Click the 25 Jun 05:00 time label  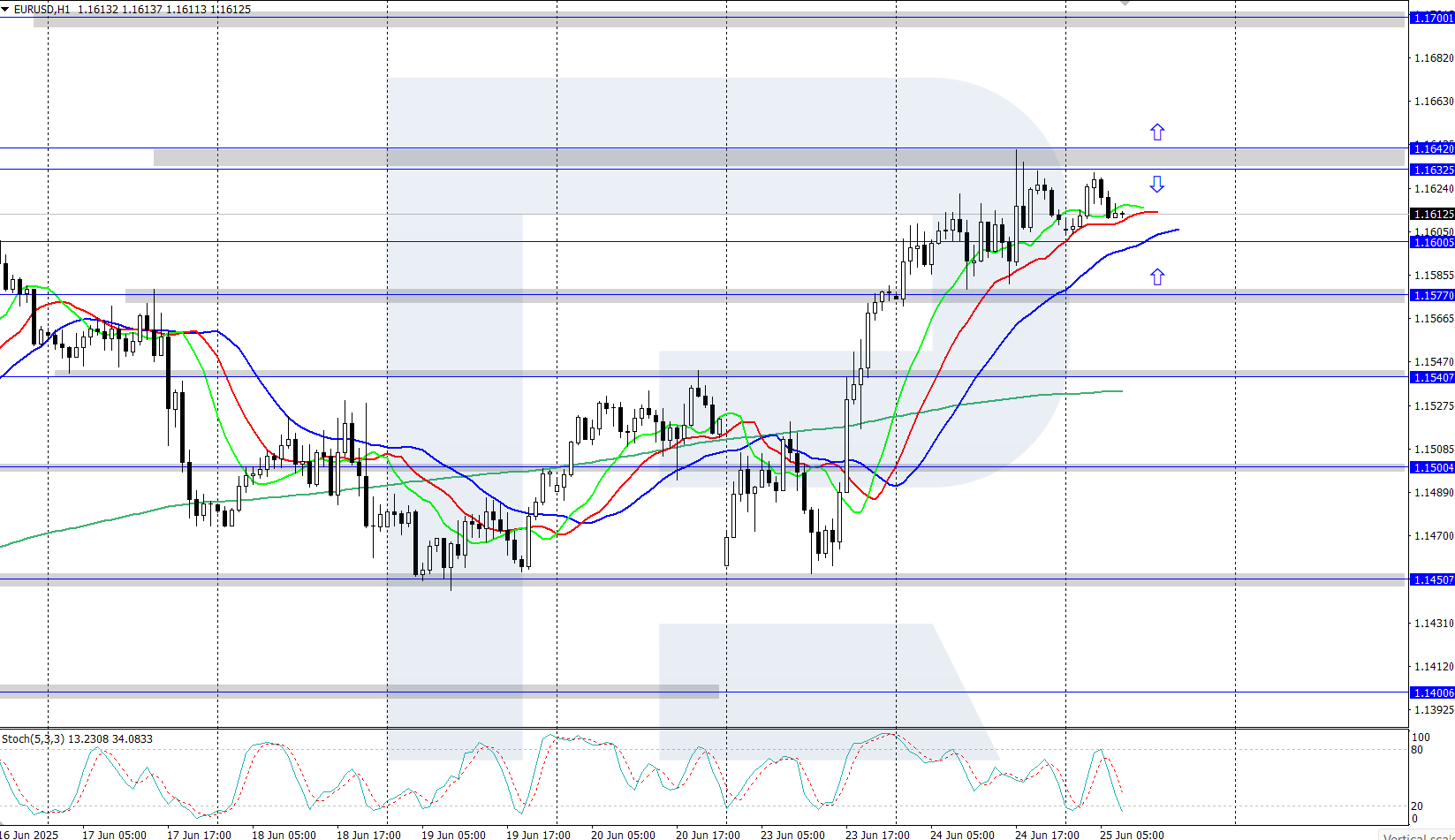pos(1132,835)
